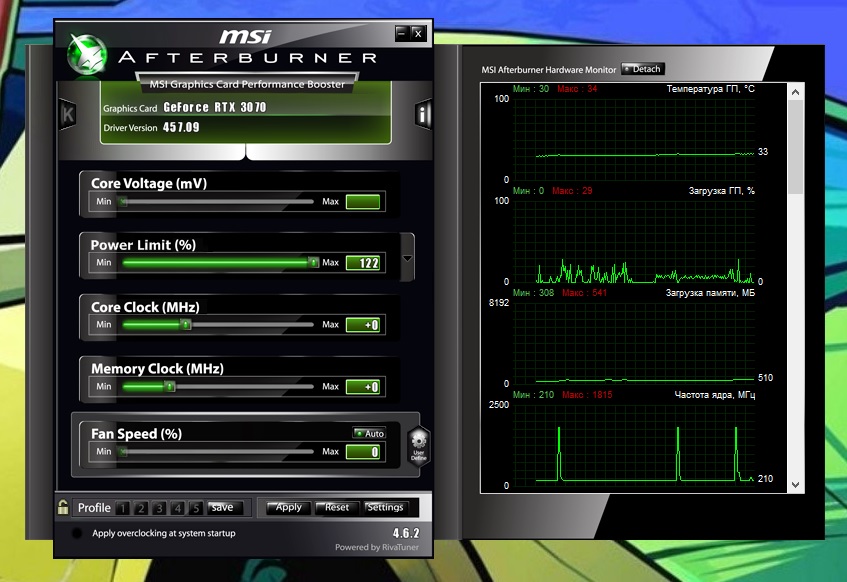Click the hardware monitor scrollbar thumb
This screenshot has width=847, height=582.
tap(795, 147)
